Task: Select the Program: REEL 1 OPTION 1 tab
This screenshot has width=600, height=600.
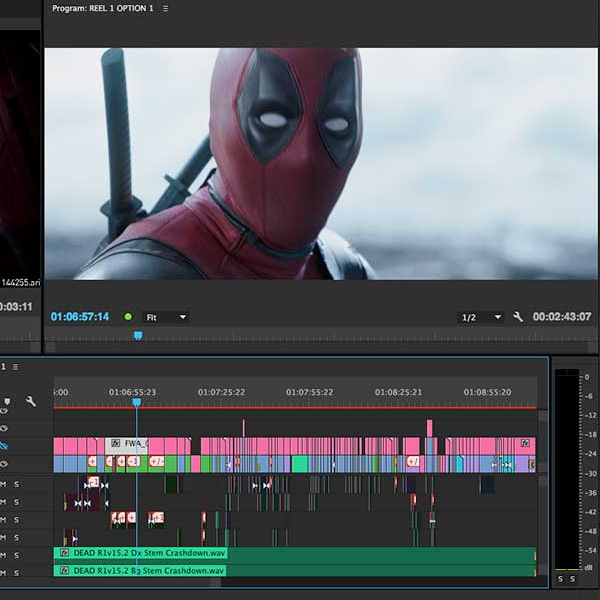Action: pos(103,8)
